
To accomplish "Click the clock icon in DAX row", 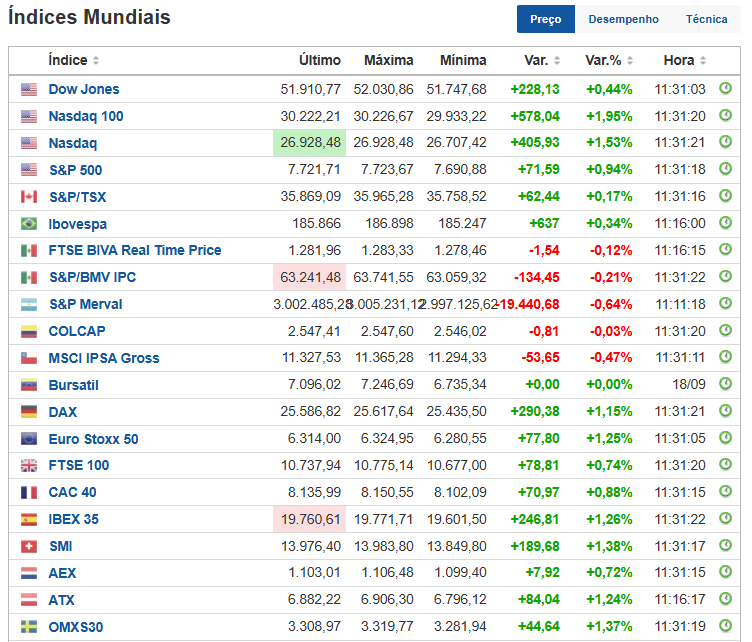I will pos(725,410).
